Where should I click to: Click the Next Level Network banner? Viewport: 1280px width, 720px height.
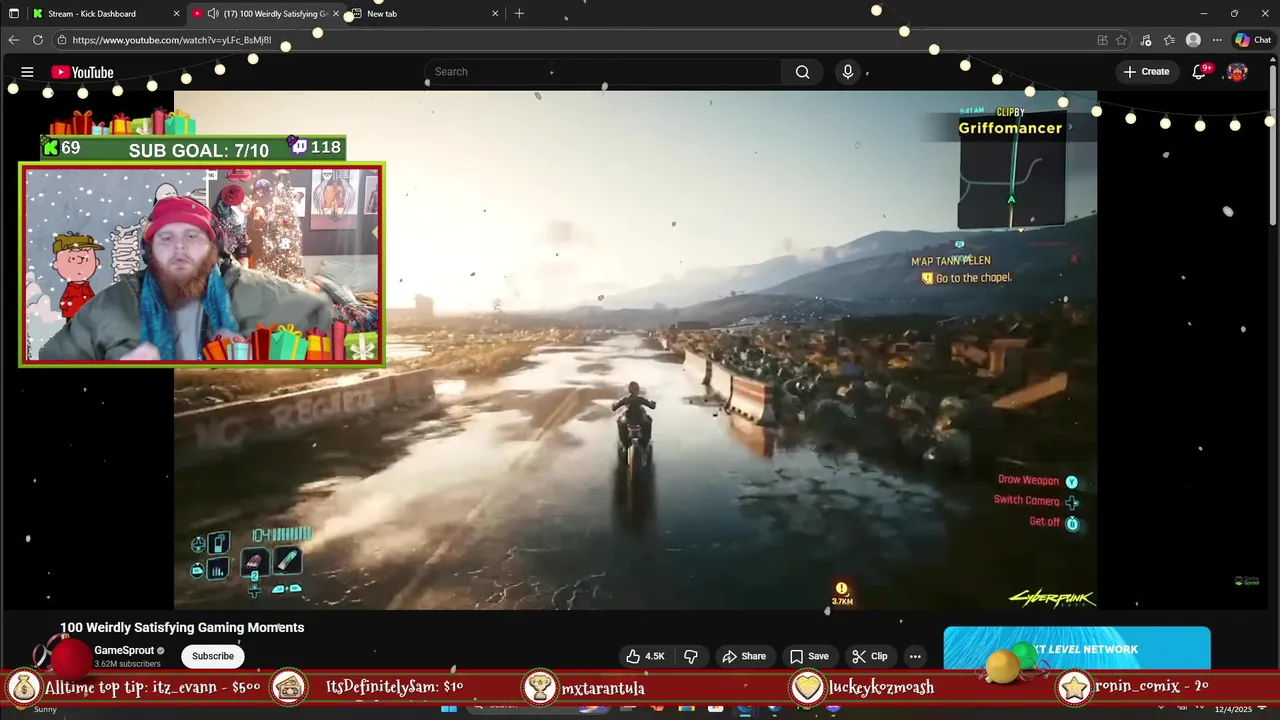pyautogui.click(x=1077, y=648)
